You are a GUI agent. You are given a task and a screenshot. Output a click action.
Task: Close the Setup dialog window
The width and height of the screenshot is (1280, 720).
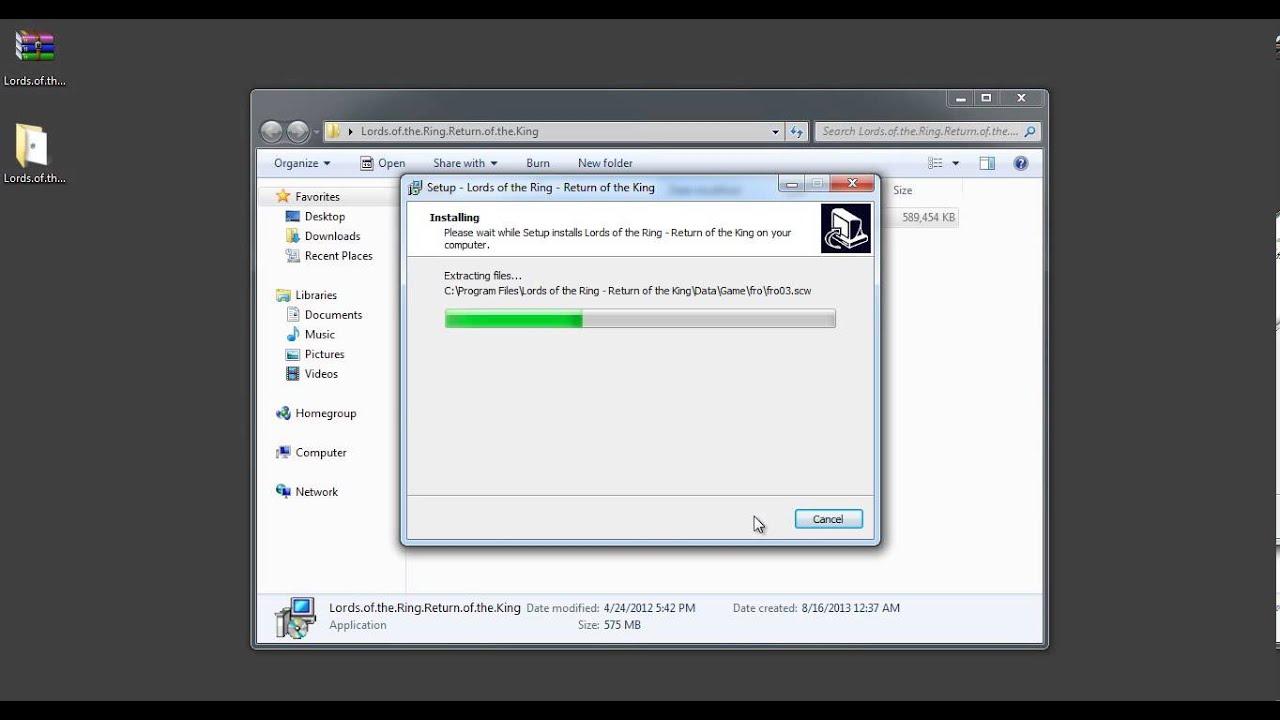853,184
